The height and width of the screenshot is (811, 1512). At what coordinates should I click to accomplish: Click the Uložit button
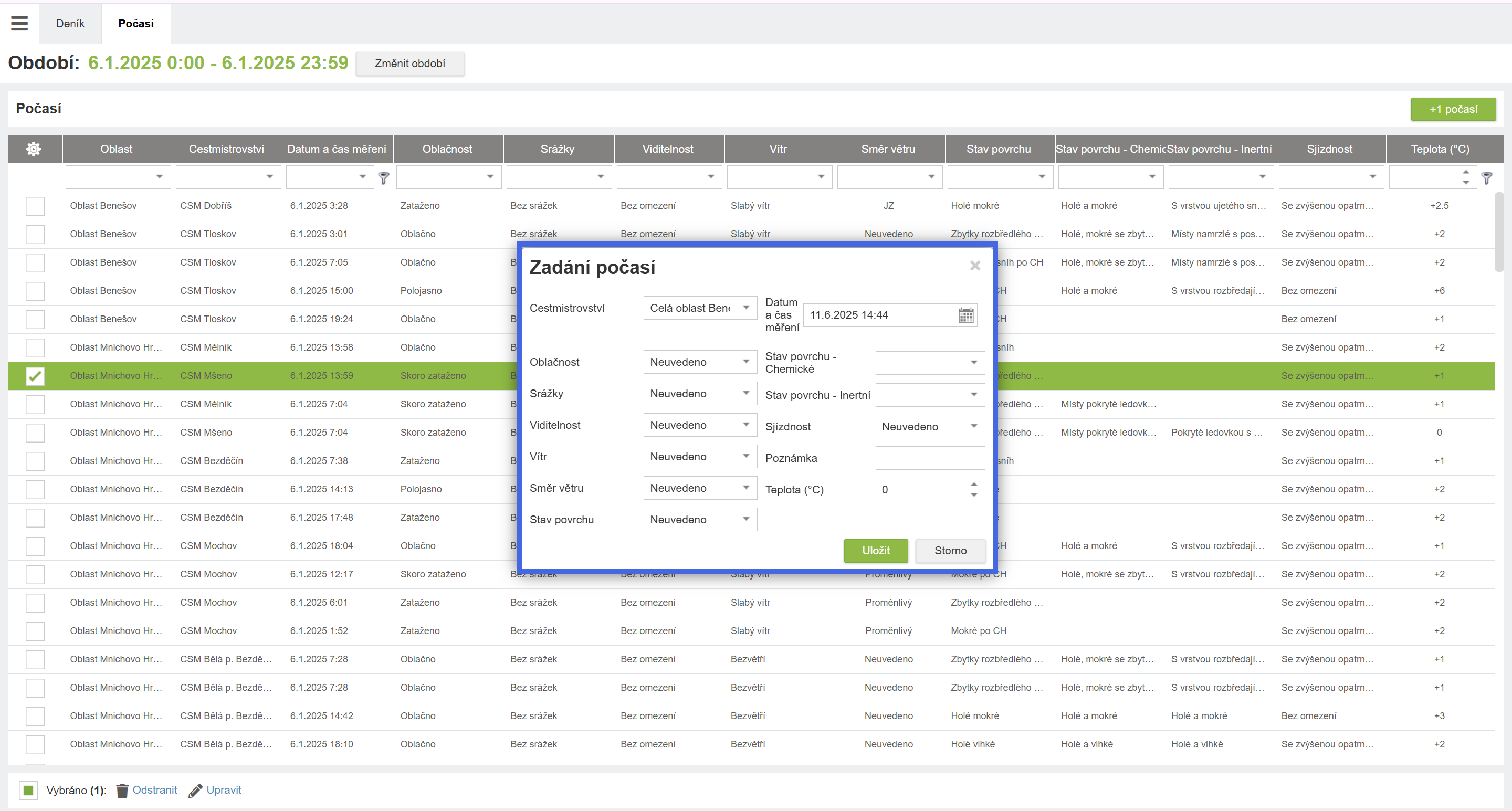tap(875, 551)
